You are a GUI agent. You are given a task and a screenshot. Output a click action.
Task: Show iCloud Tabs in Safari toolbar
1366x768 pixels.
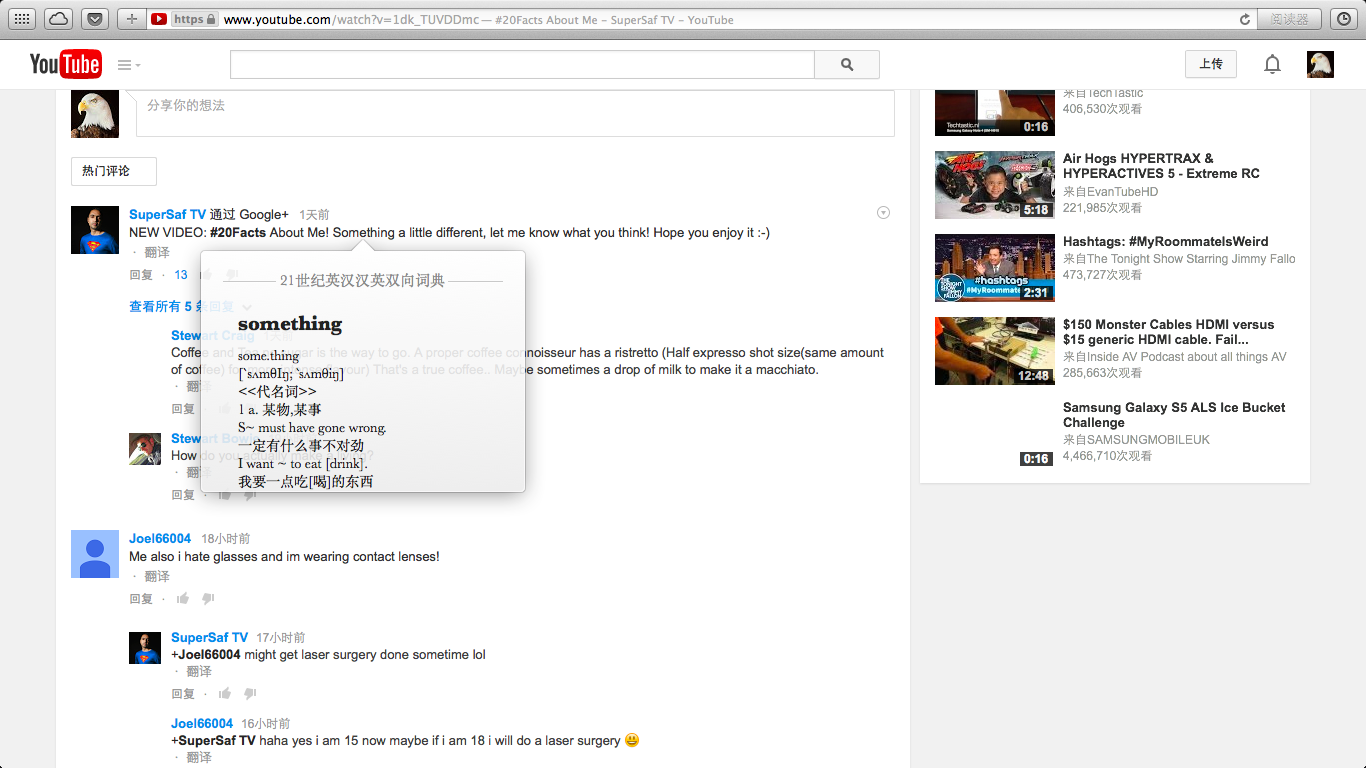pos(58,19)
